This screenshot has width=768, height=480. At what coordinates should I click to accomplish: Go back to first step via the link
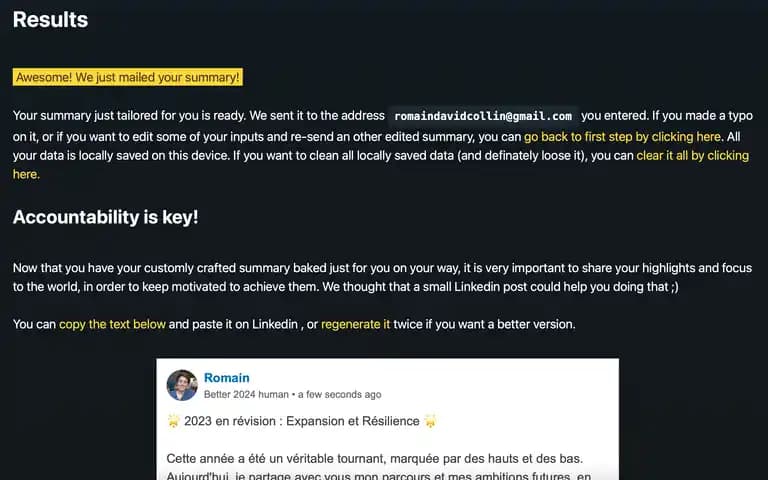click(x=622, y=137)
